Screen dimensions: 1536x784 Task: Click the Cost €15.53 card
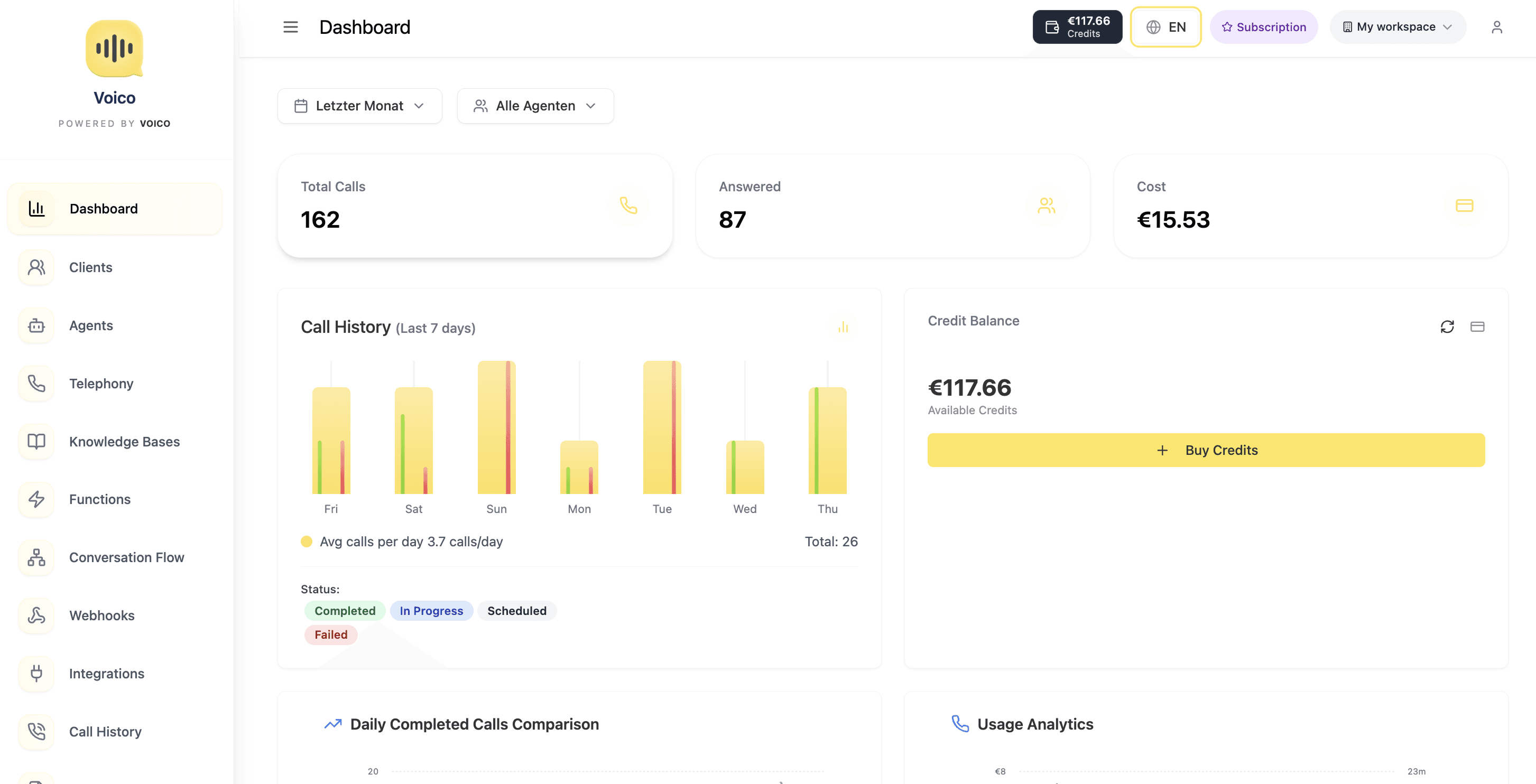coord(1311,206)
